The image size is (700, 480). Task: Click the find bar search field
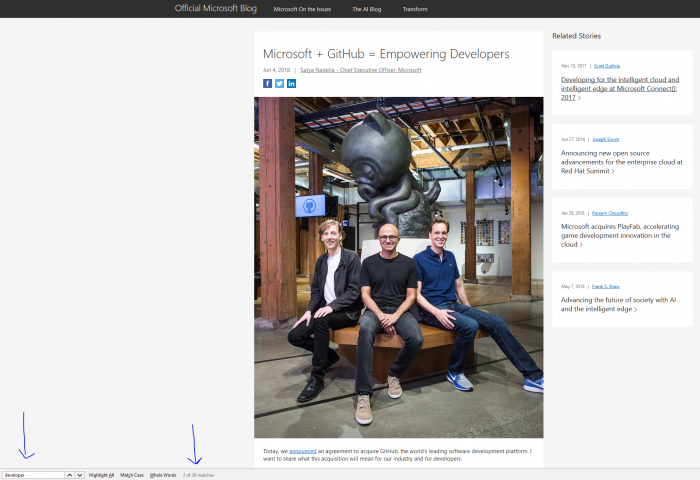(33, 475)
